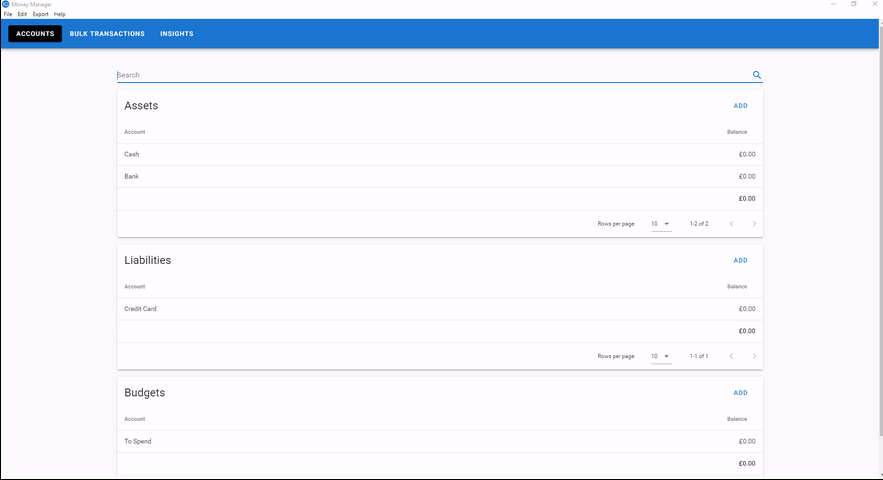The height and width of the screenshot is (480, 883).
Task: Switch to the Bulk Transactions tab
Action: coord(107,34)
